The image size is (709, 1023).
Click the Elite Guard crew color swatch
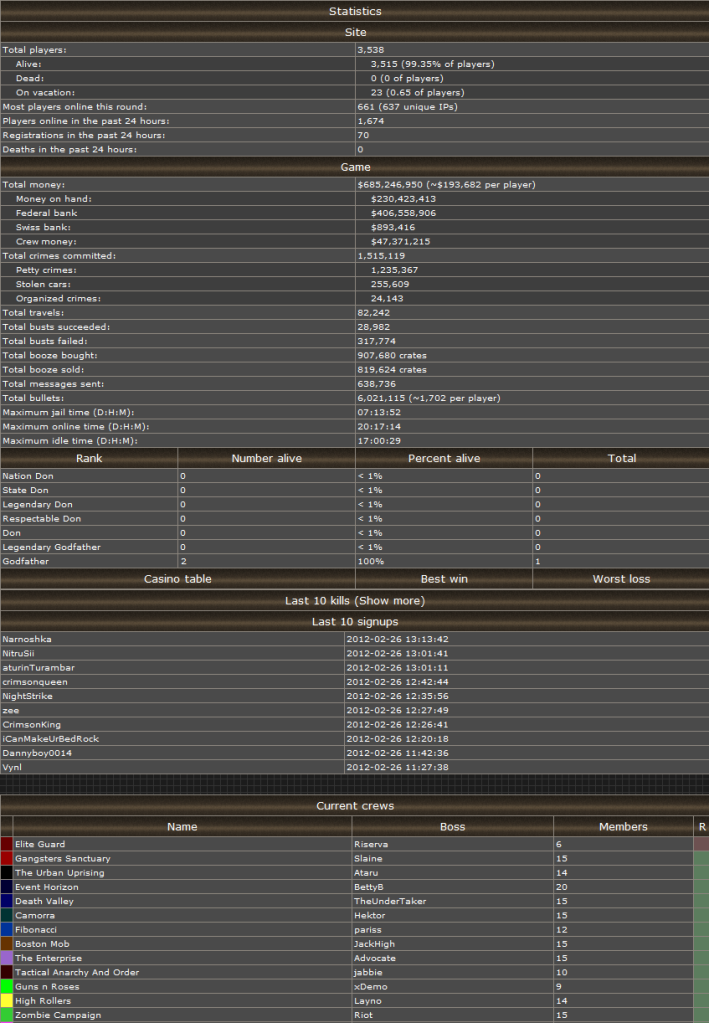(7, 844)
